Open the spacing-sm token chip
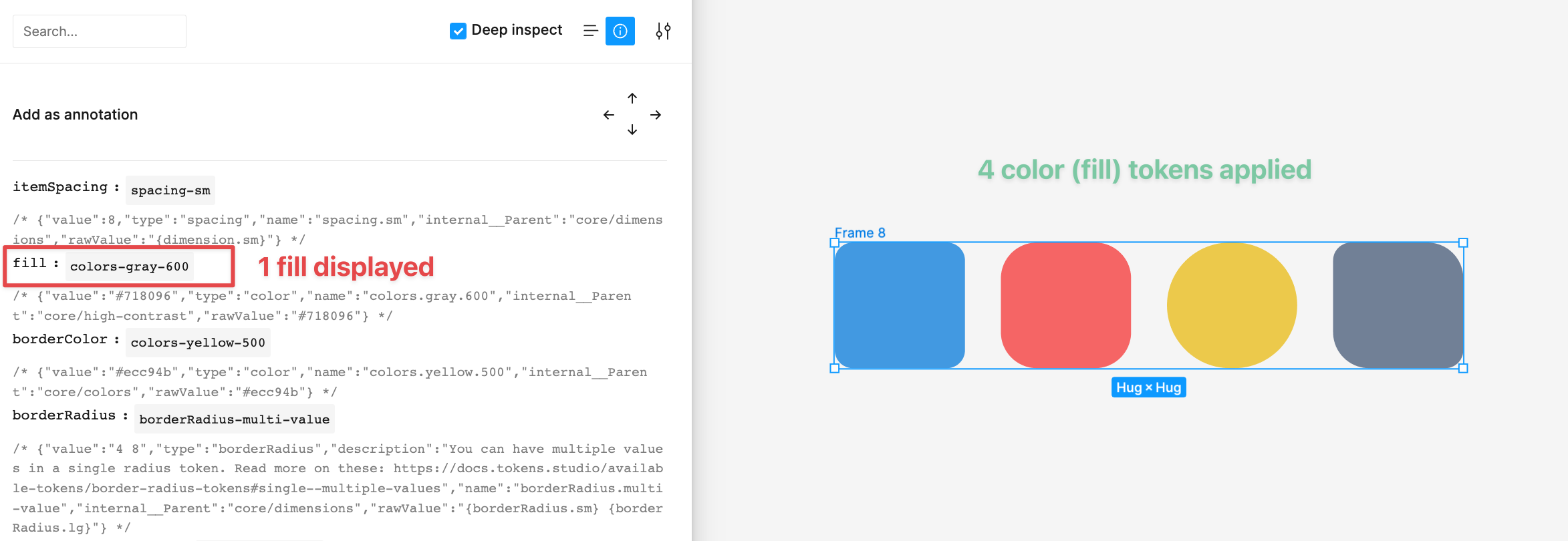Screen dimensions: 1568x541 click(170, 190)
